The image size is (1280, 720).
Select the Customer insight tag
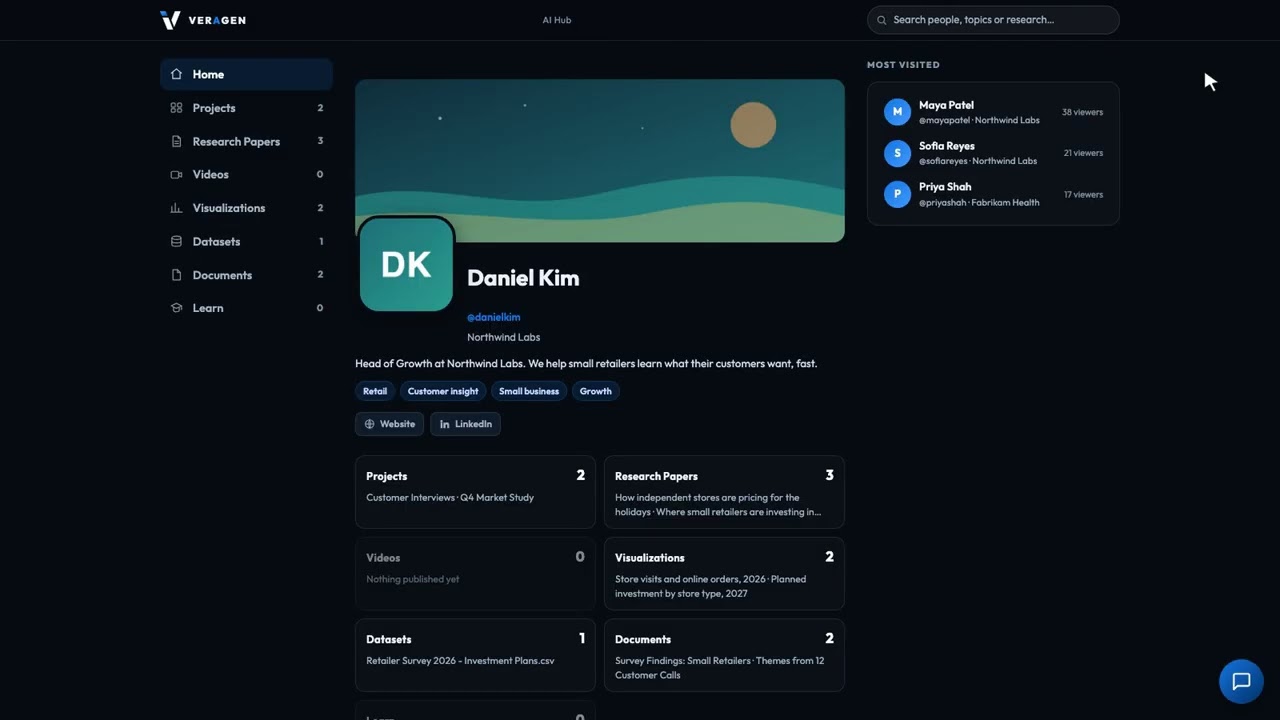443,391
